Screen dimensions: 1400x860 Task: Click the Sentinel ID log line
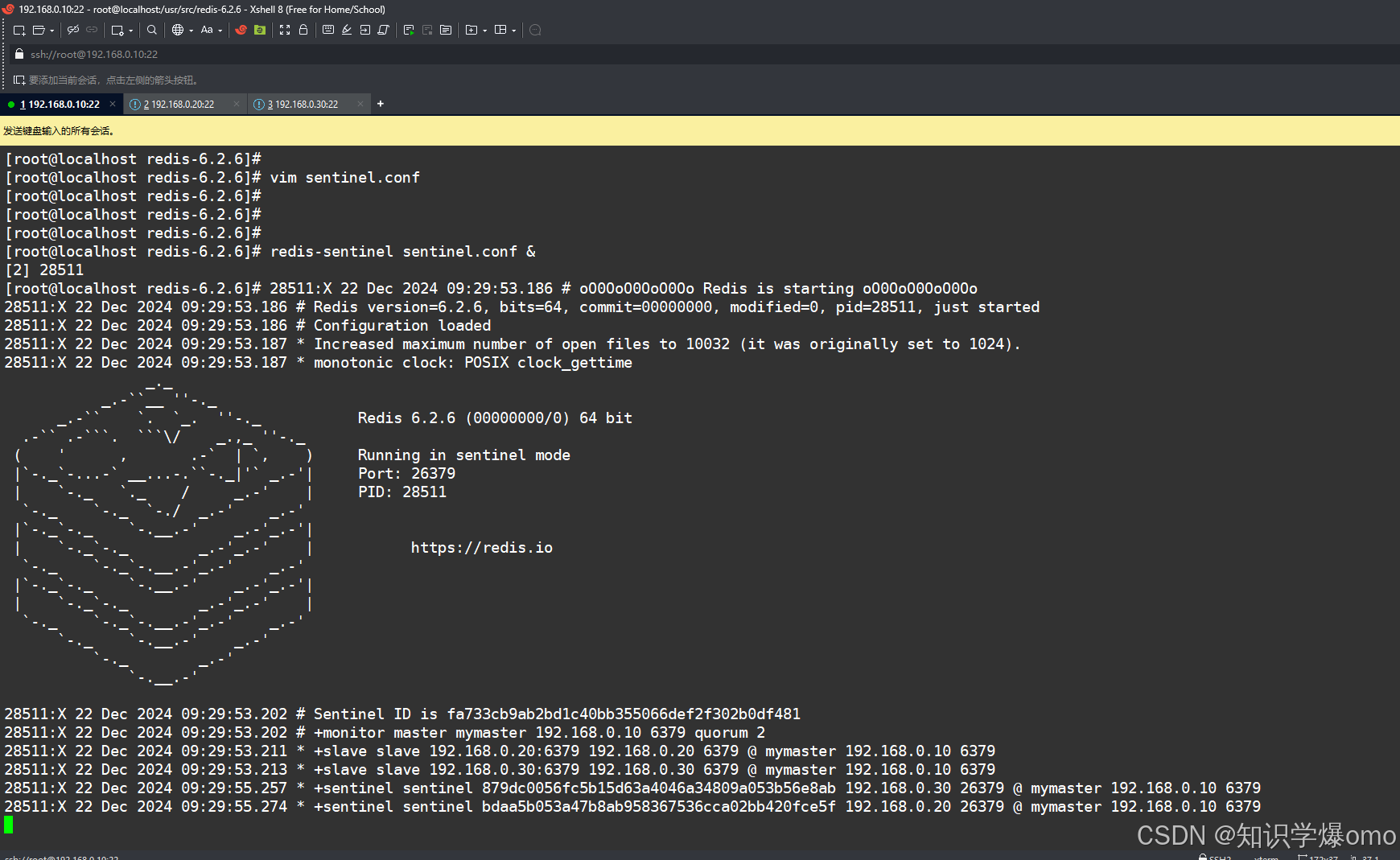click(x=402, y=714)
